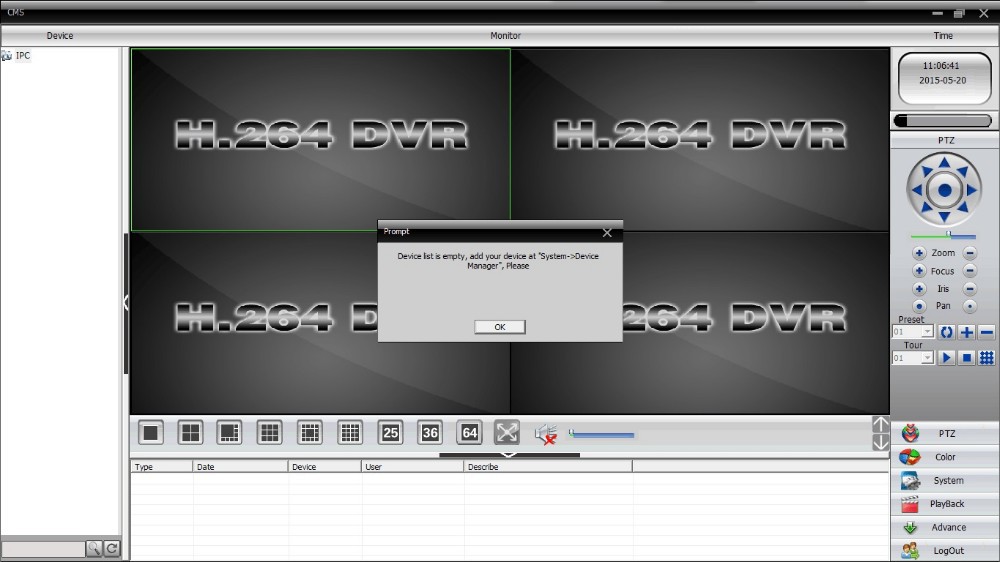
Task: Click the PTZ up direction arrow
Action: [944, 163]
